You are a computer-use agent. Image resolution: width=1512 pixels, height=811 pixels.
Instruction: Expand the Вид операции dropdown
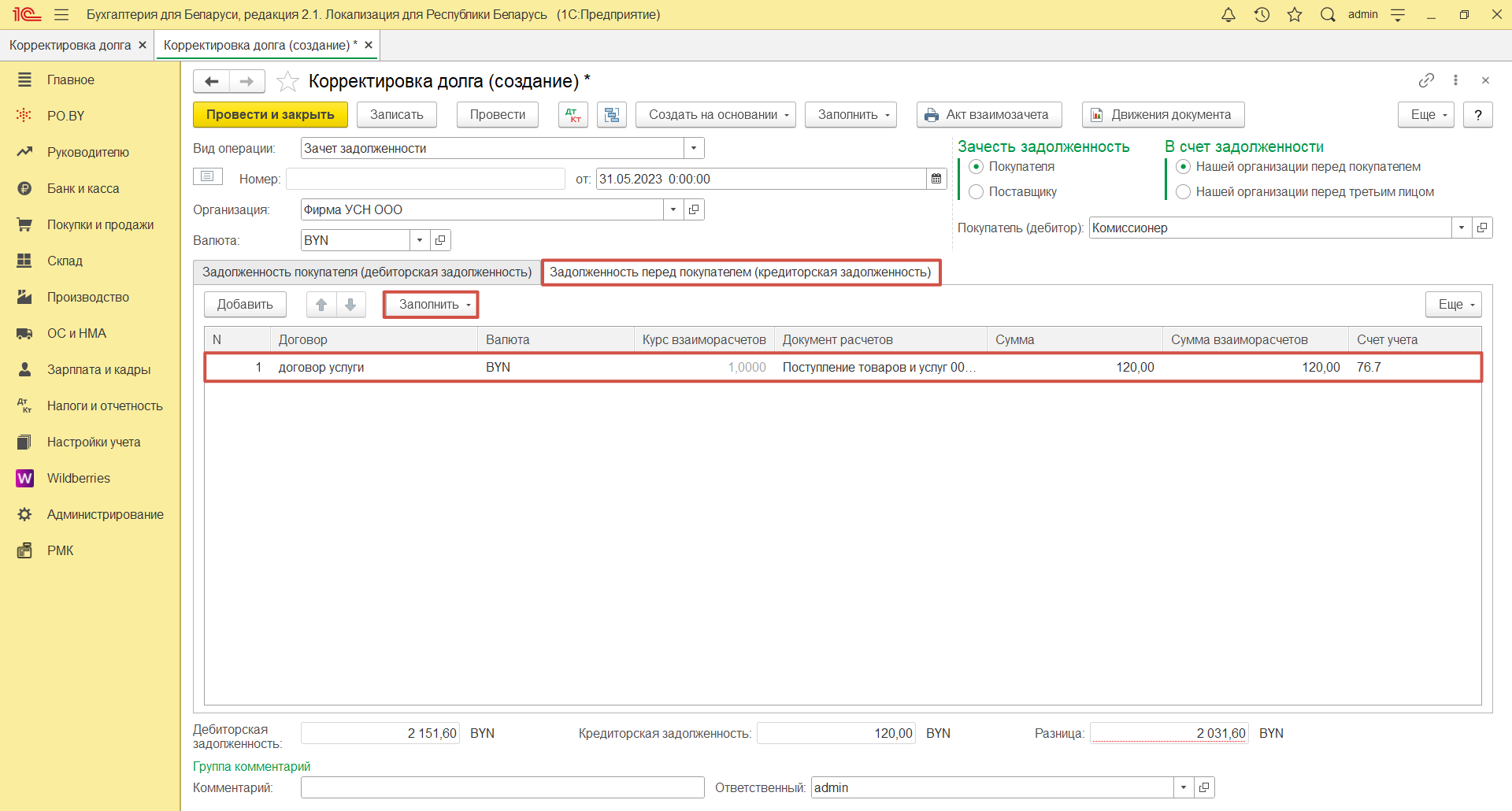click(x=693, y=149)
